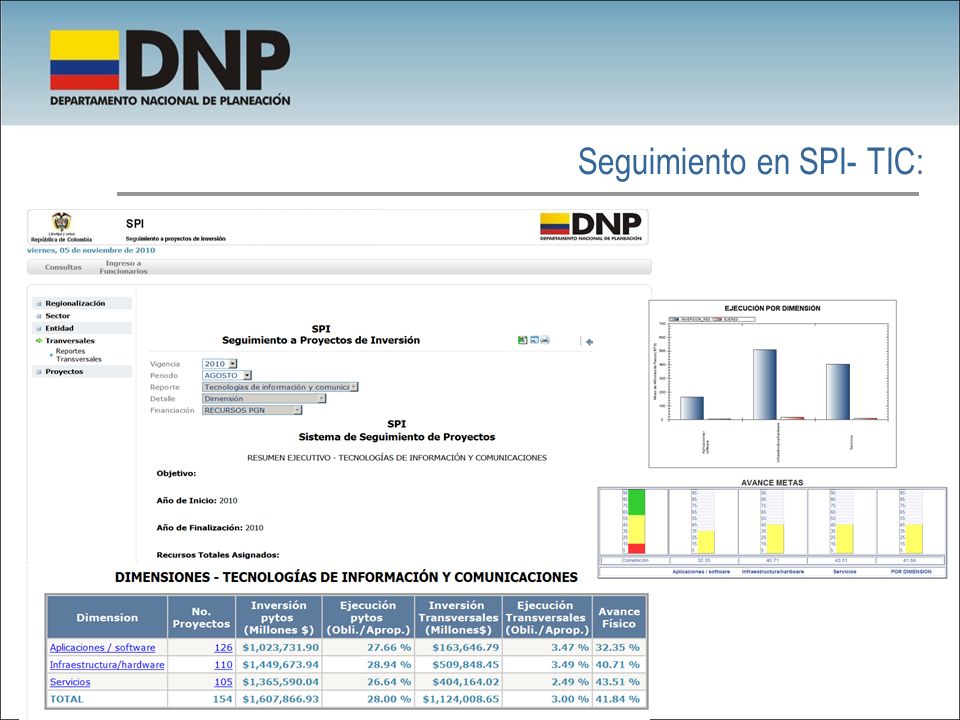Expand the Entidad tree node
Screen dimensions: 960x720
point(39,329)
